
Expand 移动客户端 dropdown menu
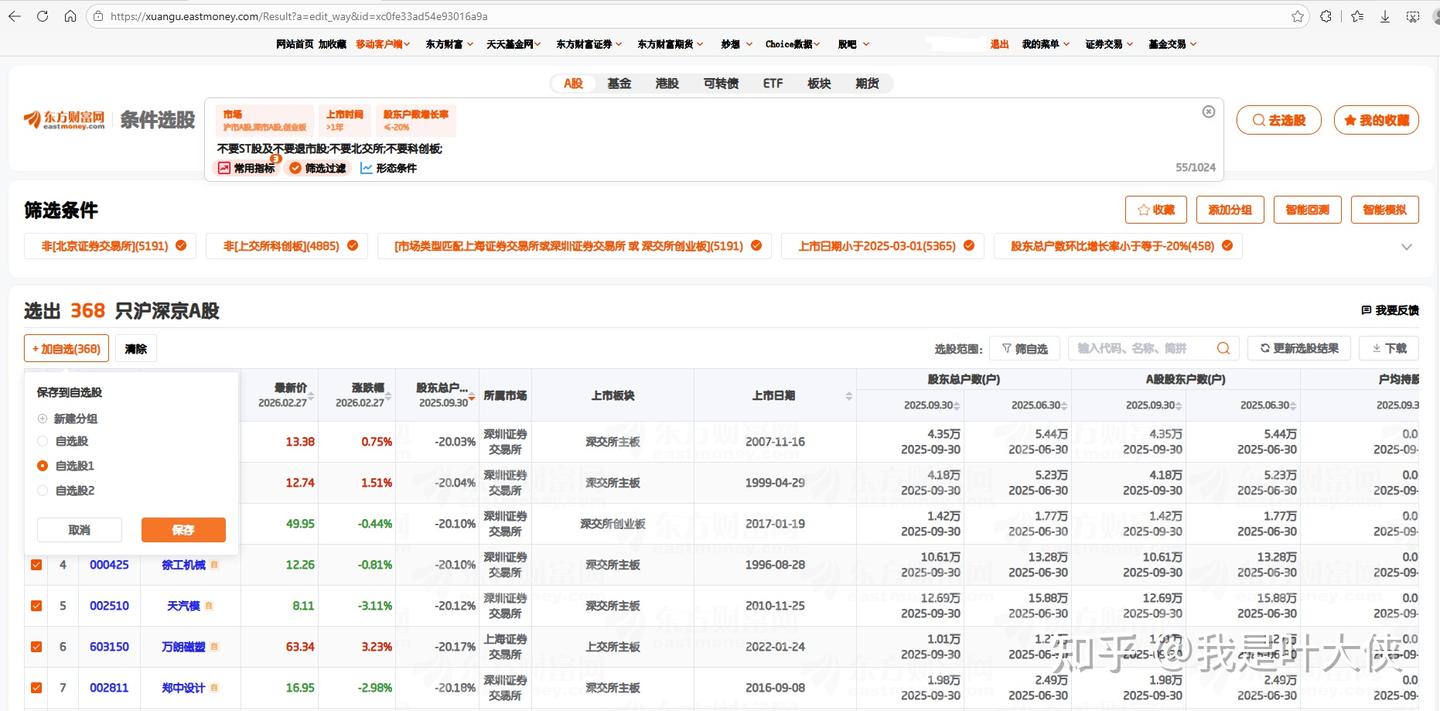[x=385, y=44]
